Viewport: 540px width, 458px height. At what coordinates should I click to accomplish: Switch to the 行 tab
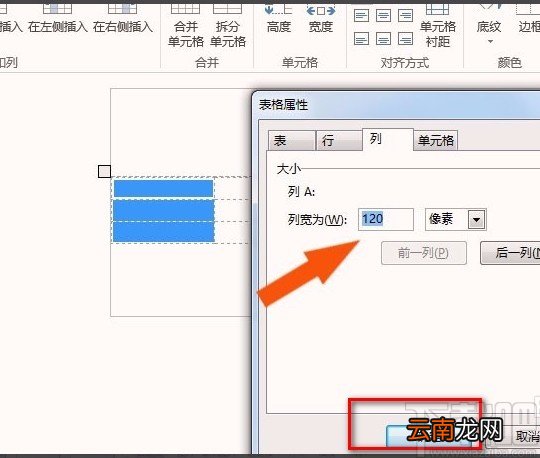pos(339,140)
